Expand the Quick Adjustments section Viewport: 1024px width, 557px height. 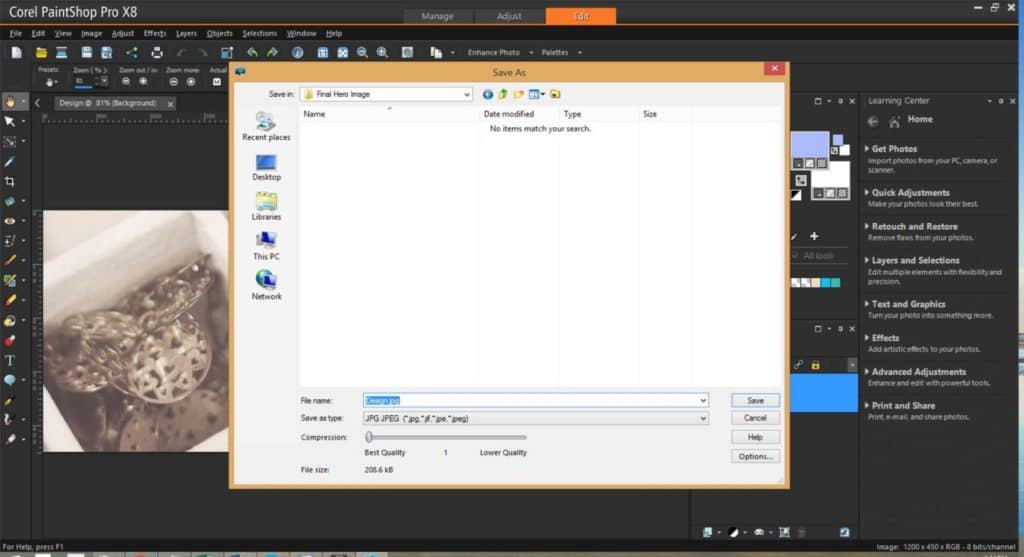[910, 193]
